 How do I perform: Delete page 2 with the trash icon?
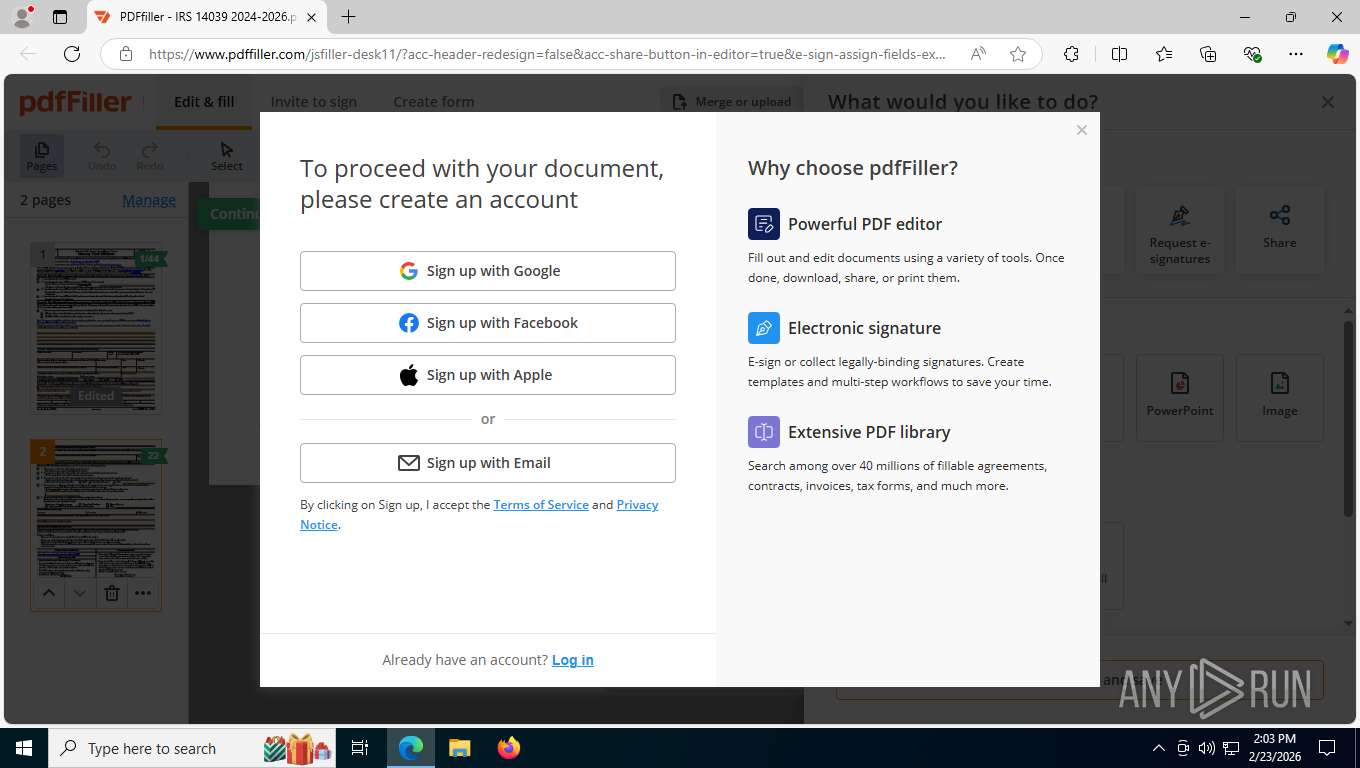tap(112, 593)
